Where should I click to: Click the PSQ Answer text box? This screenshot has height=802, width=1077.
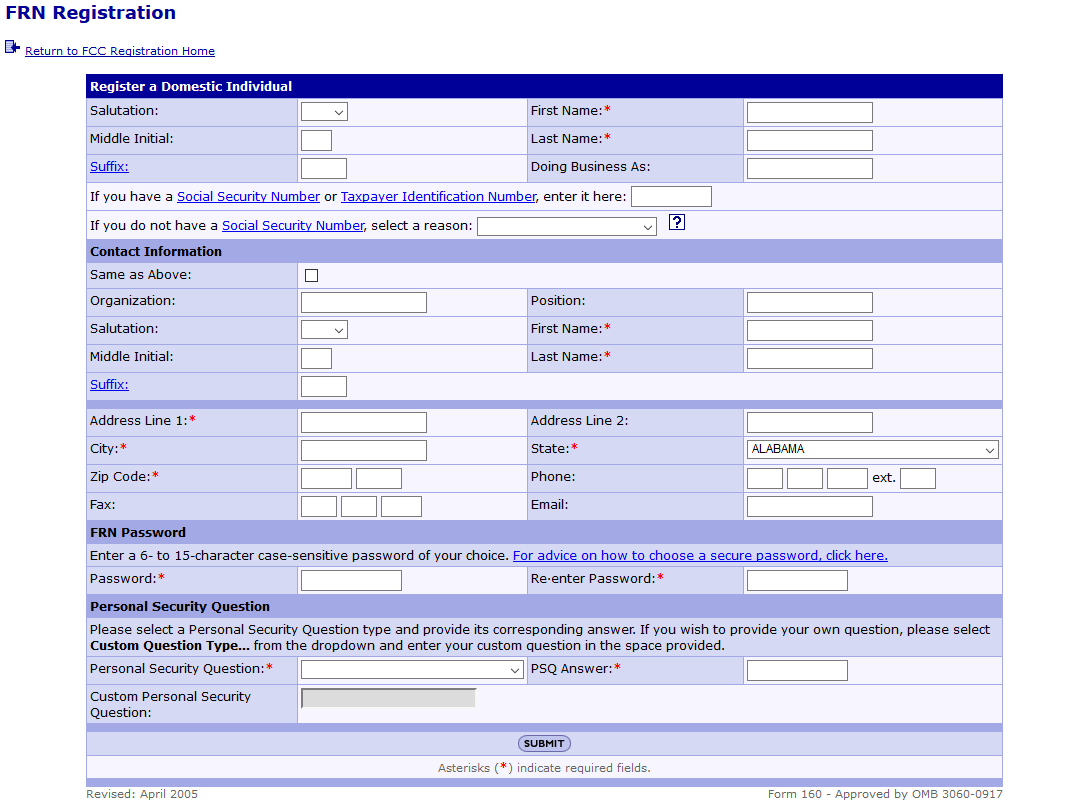point(796,670)
